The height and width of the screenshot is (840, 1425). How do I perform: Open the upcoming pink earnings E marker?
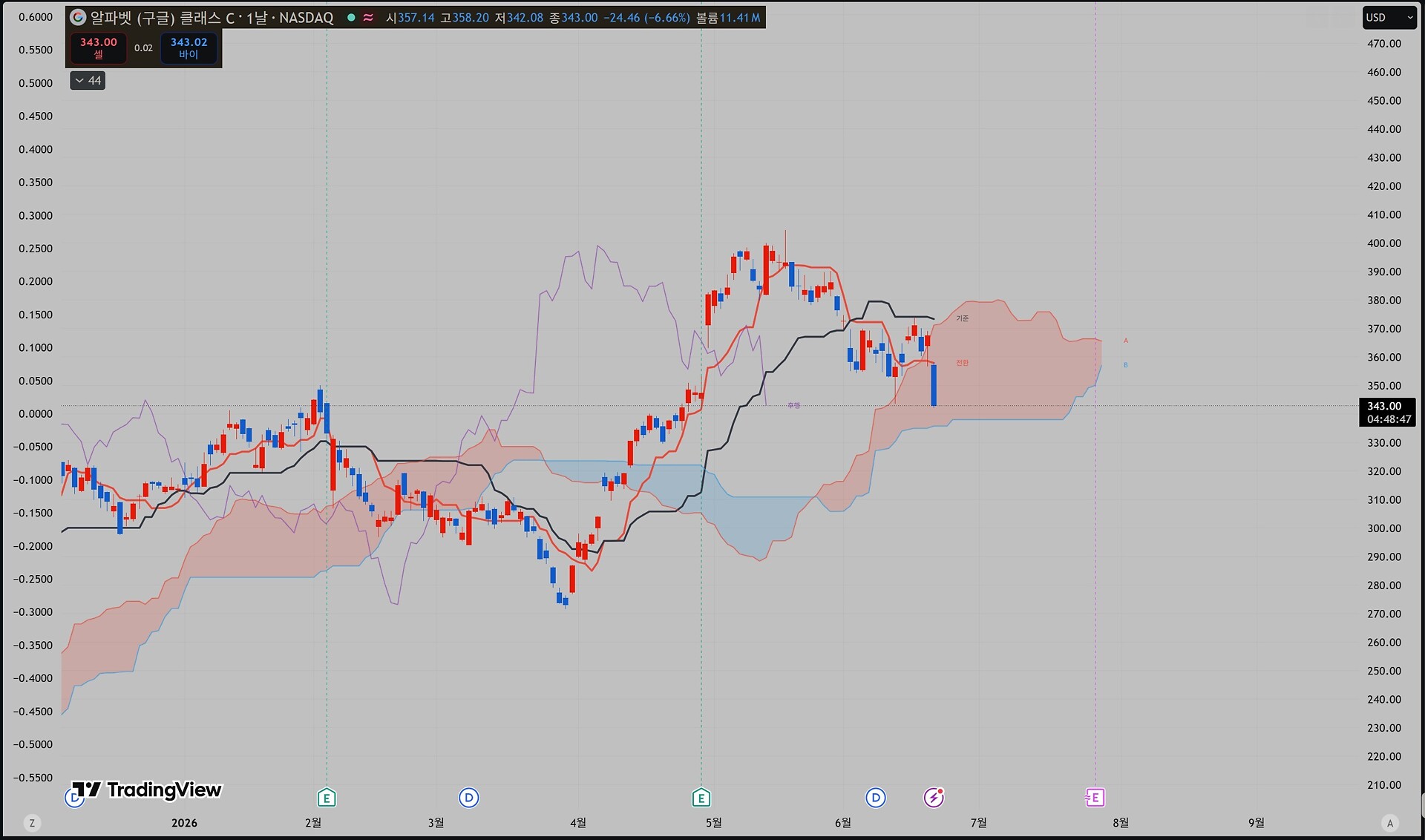(1095, 798)
